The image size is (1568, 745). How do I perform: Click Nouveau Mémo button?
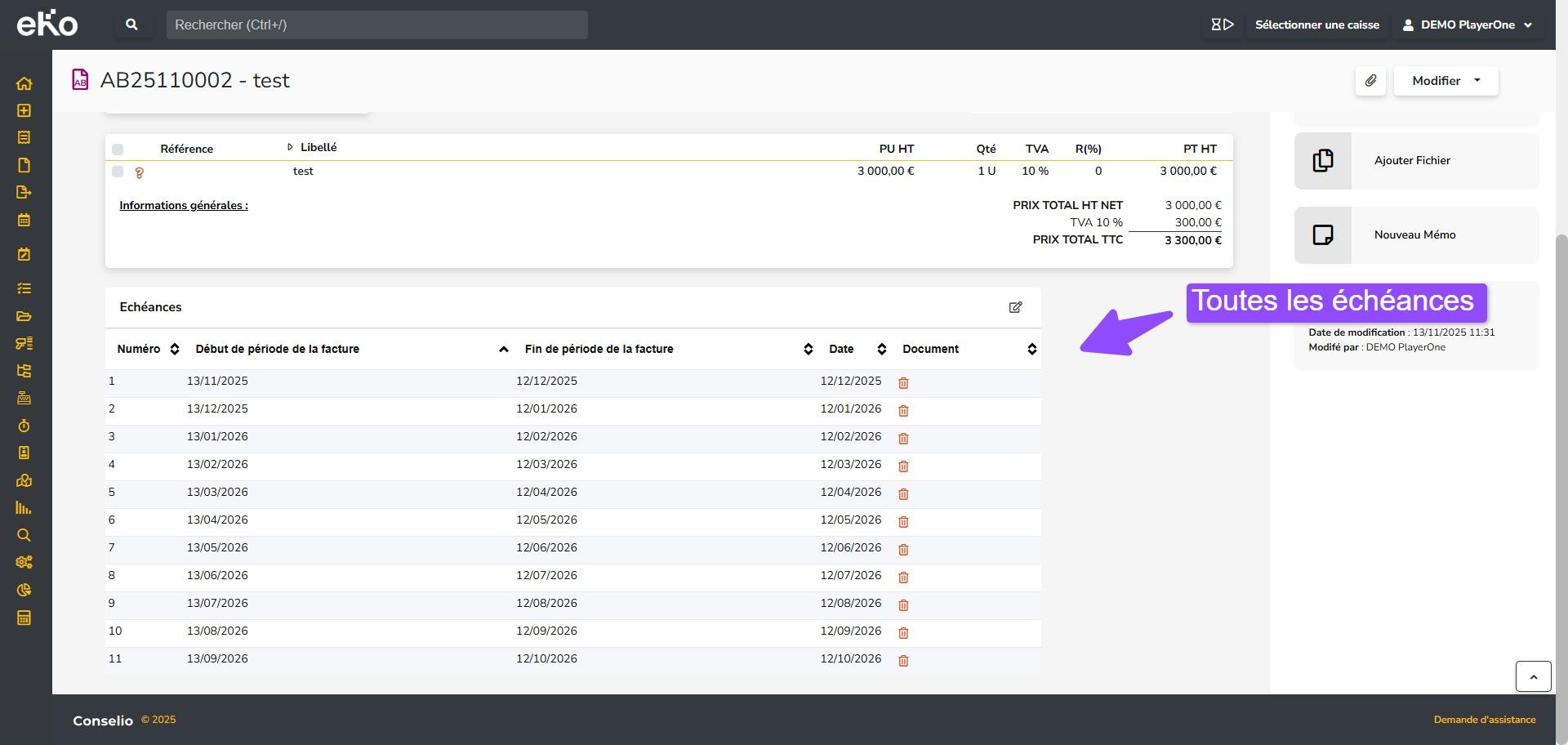point(1416,235)
